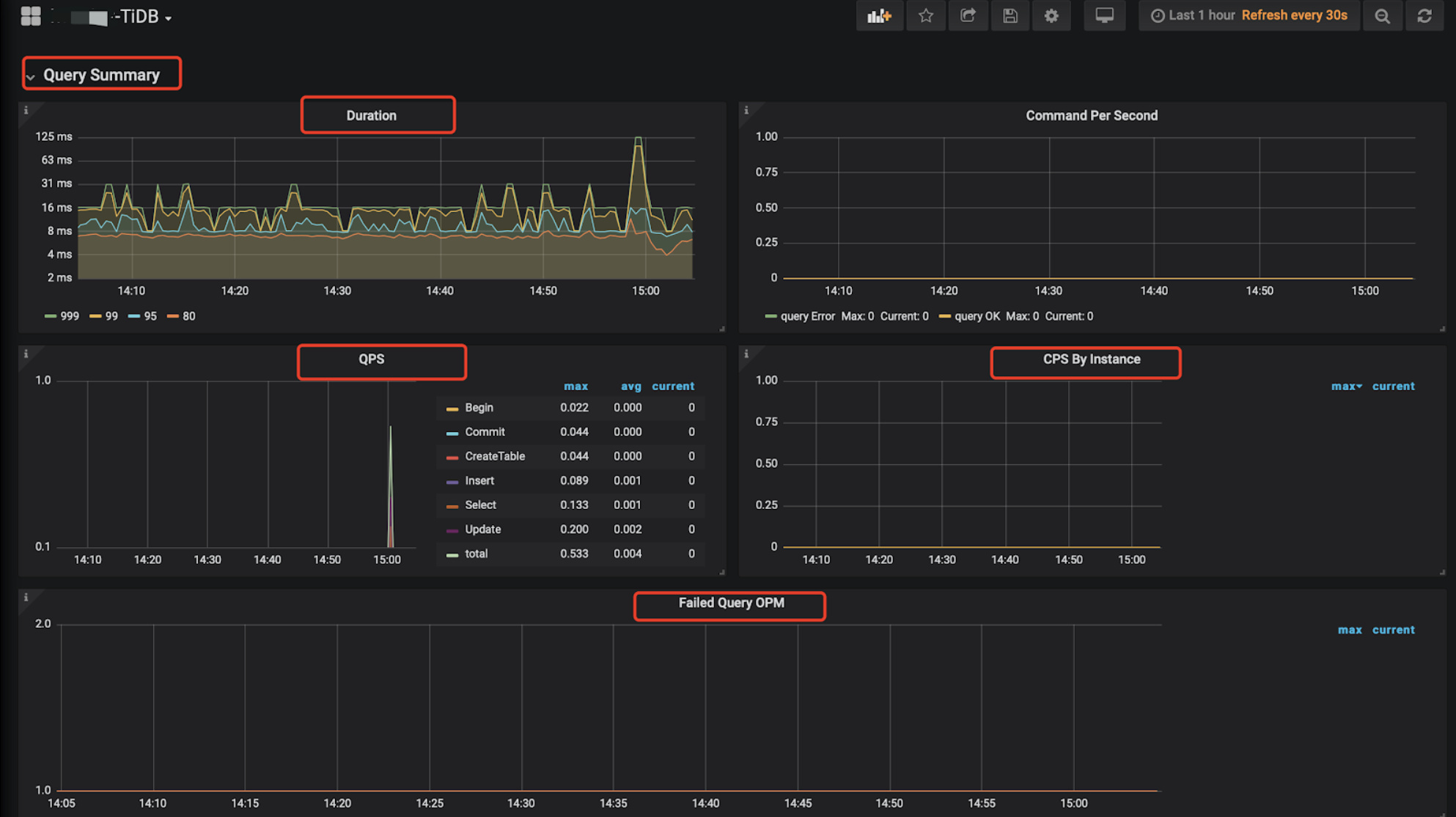Screen dimensions: 1456x817
Task: Open the dashboard settings gear
Action: [1051, 15]
